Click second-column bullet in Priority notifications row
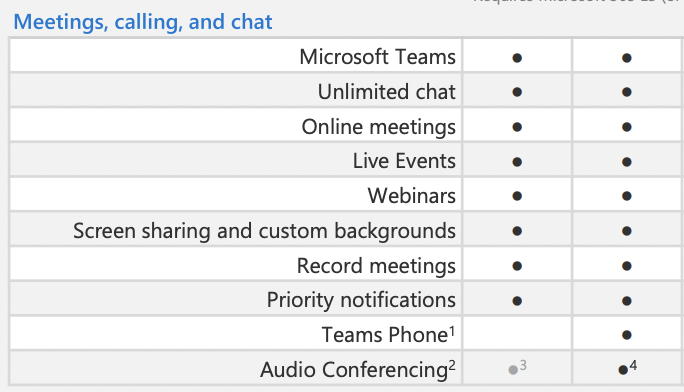This screenshot has height=392, width=684. [626, 301]
